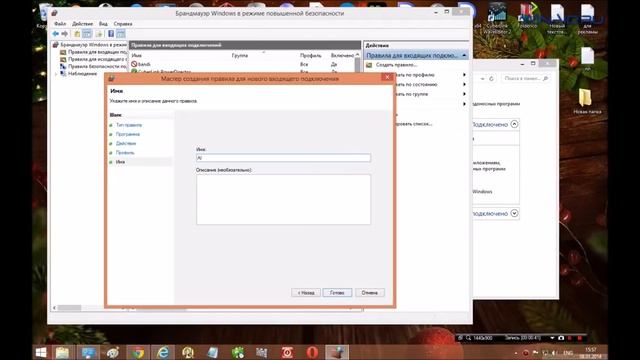The height and width of the screenshot is (360, 640).
Task: Click the blocked icon of the Bandi rule
Action: 134,64
